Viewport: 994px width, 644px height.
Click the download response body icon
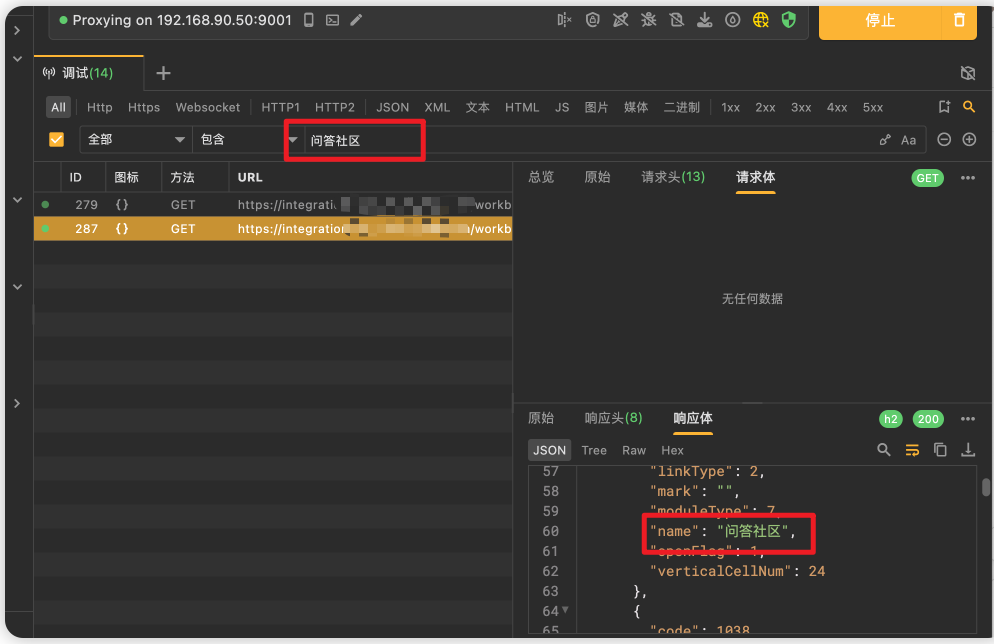[967, 450]
